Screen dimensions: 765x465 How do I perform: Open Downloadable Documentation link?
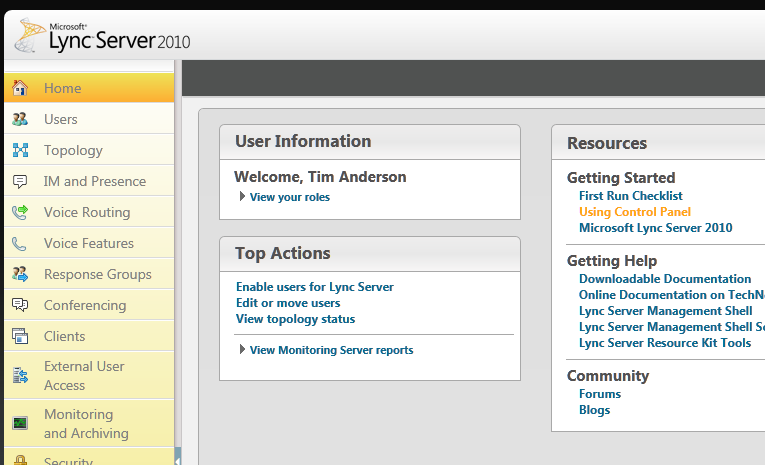coord(664,279)
